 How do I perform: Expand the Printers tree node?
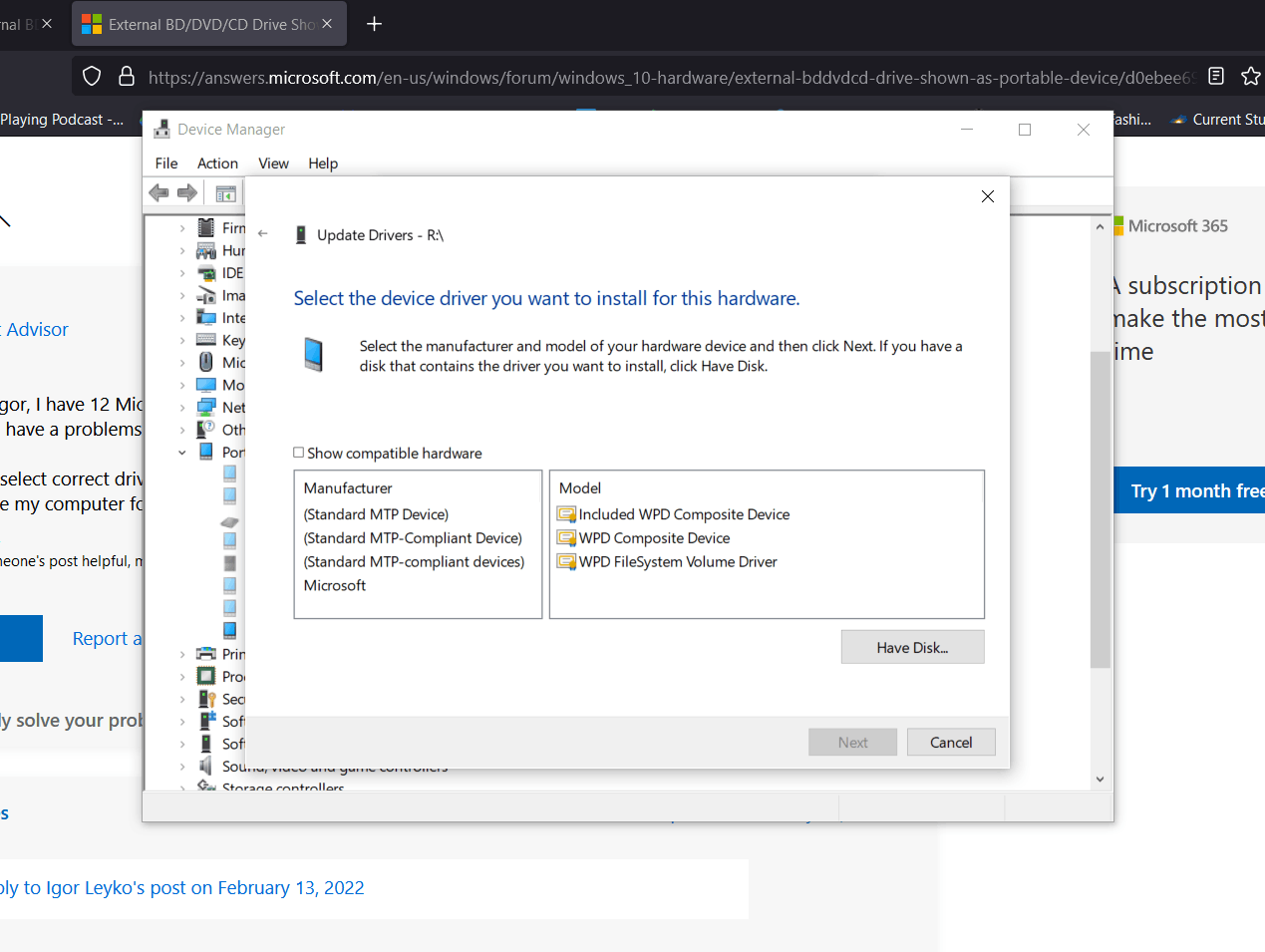tap(182, 654)
